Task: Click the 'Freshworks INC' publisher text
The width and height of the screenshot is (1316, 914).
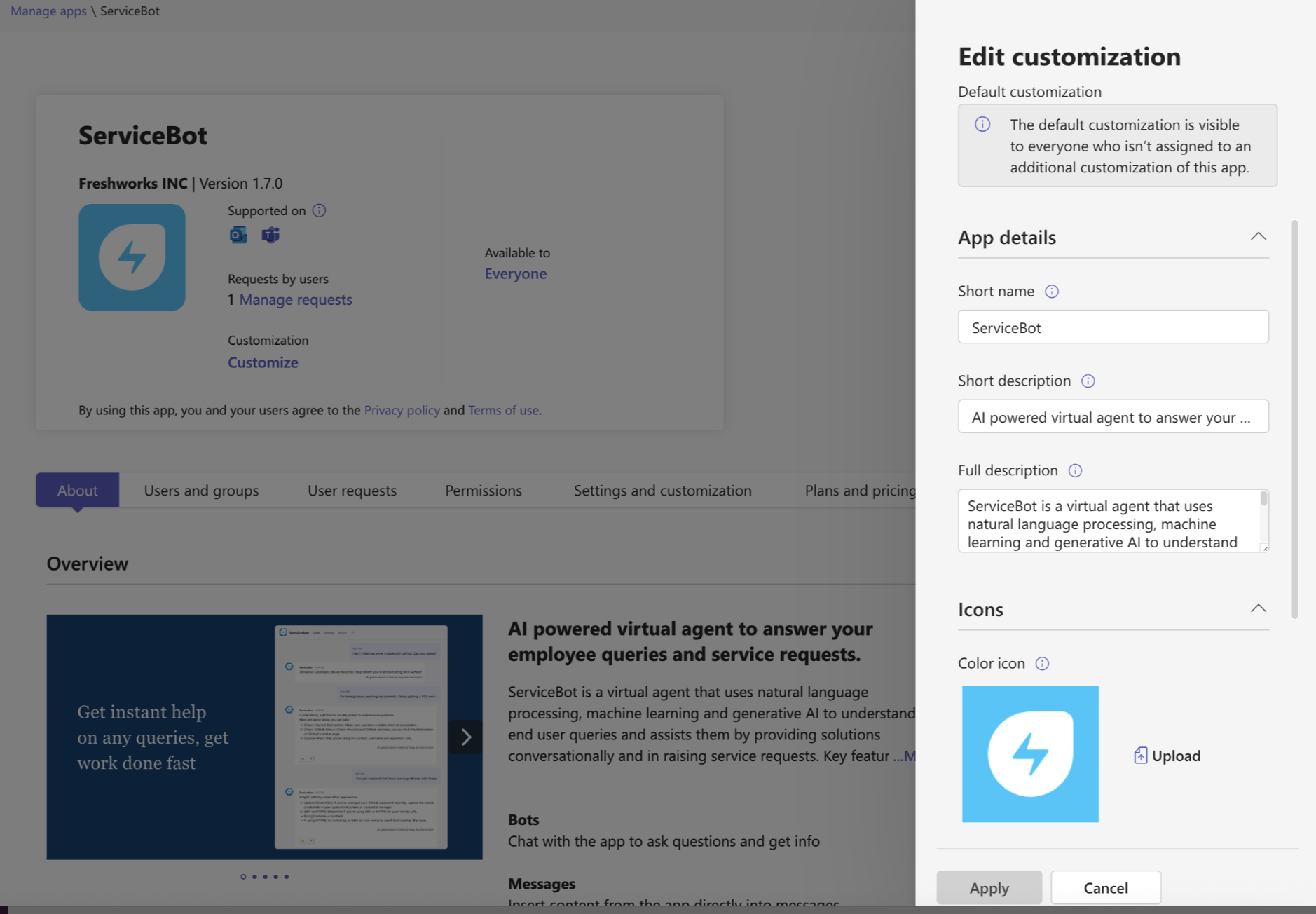Action: [133, 184]
